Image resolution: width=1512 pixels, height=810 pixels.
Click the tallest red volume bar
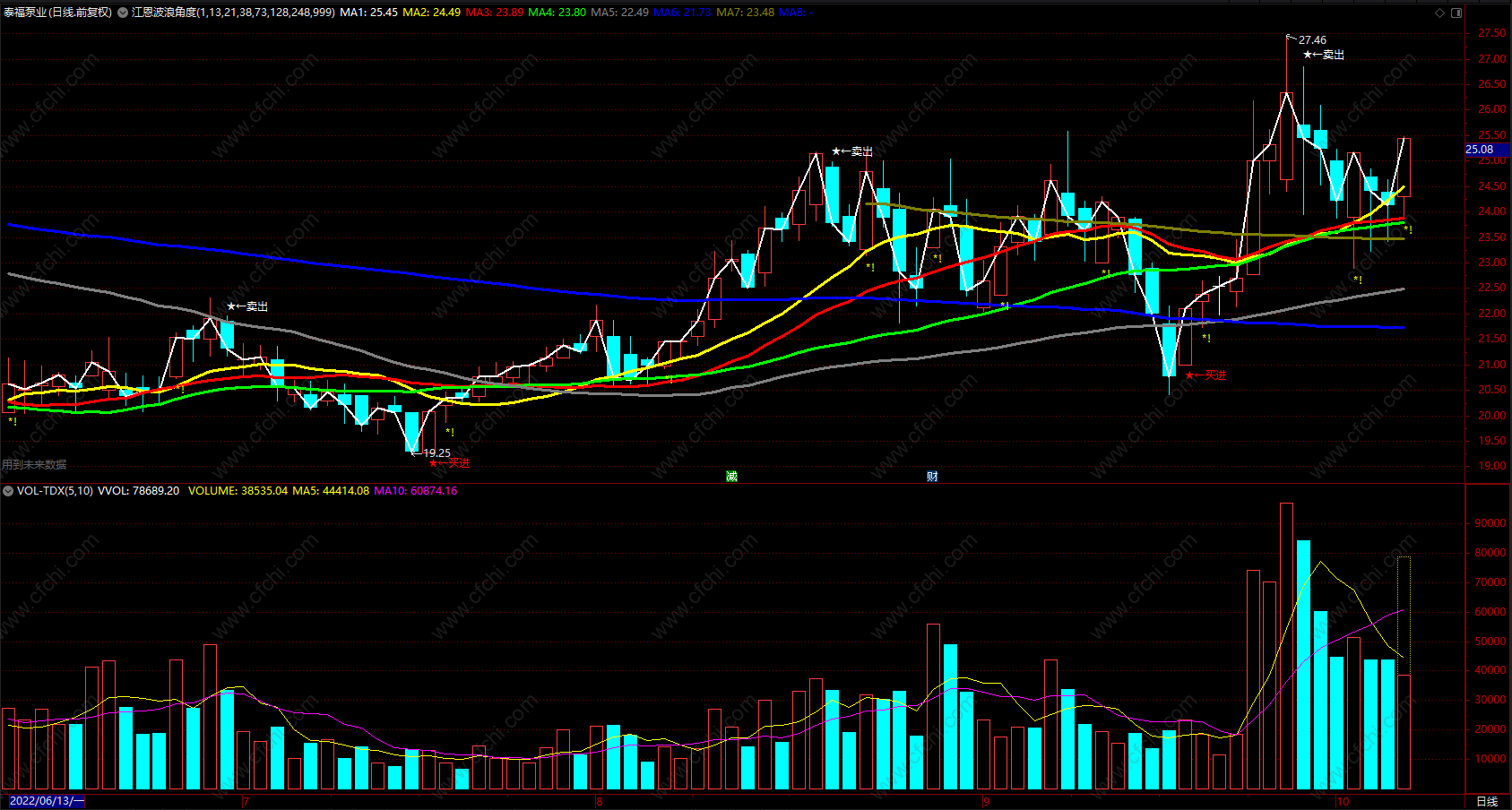pos(1286,646)
